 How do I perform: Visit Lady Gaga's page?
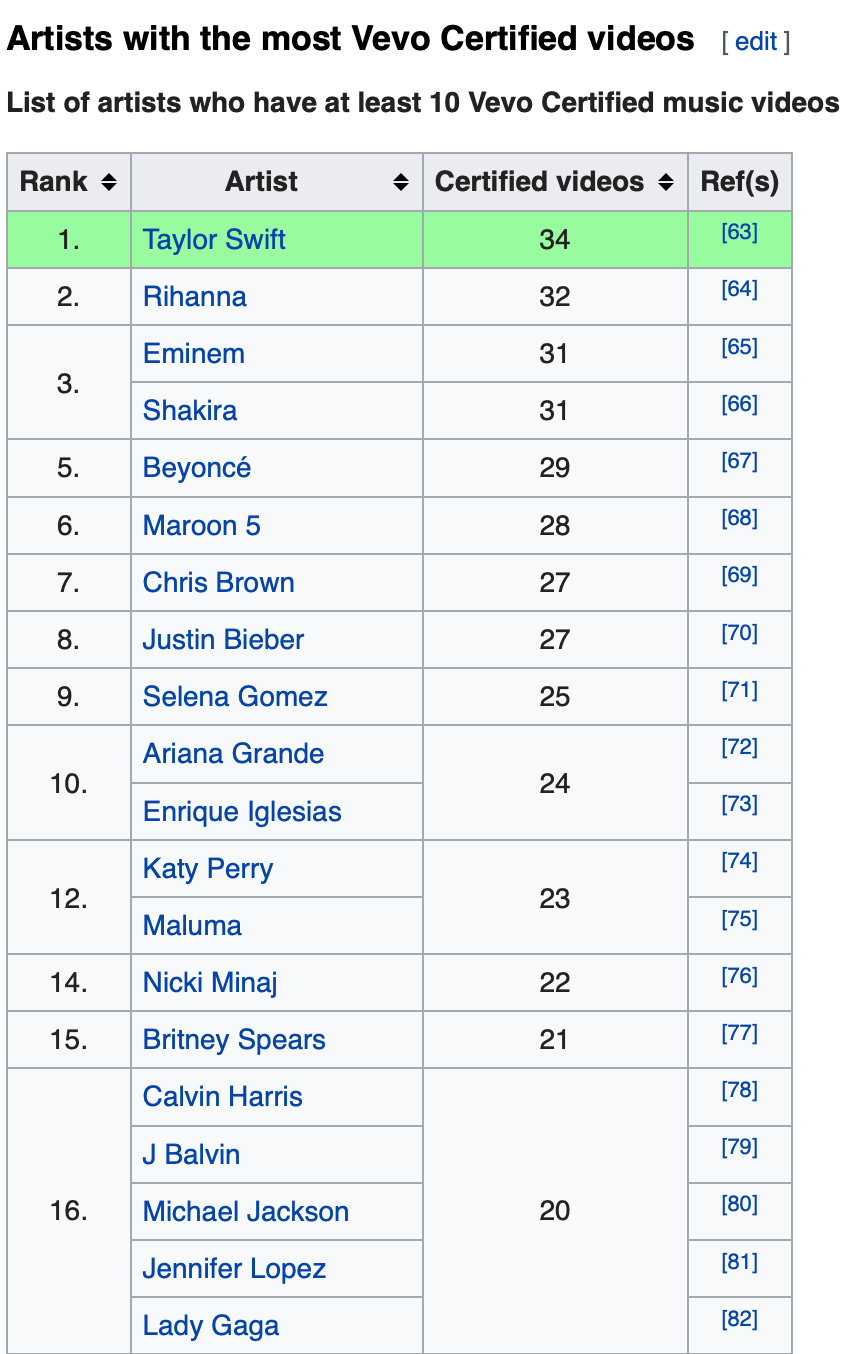211,1326
